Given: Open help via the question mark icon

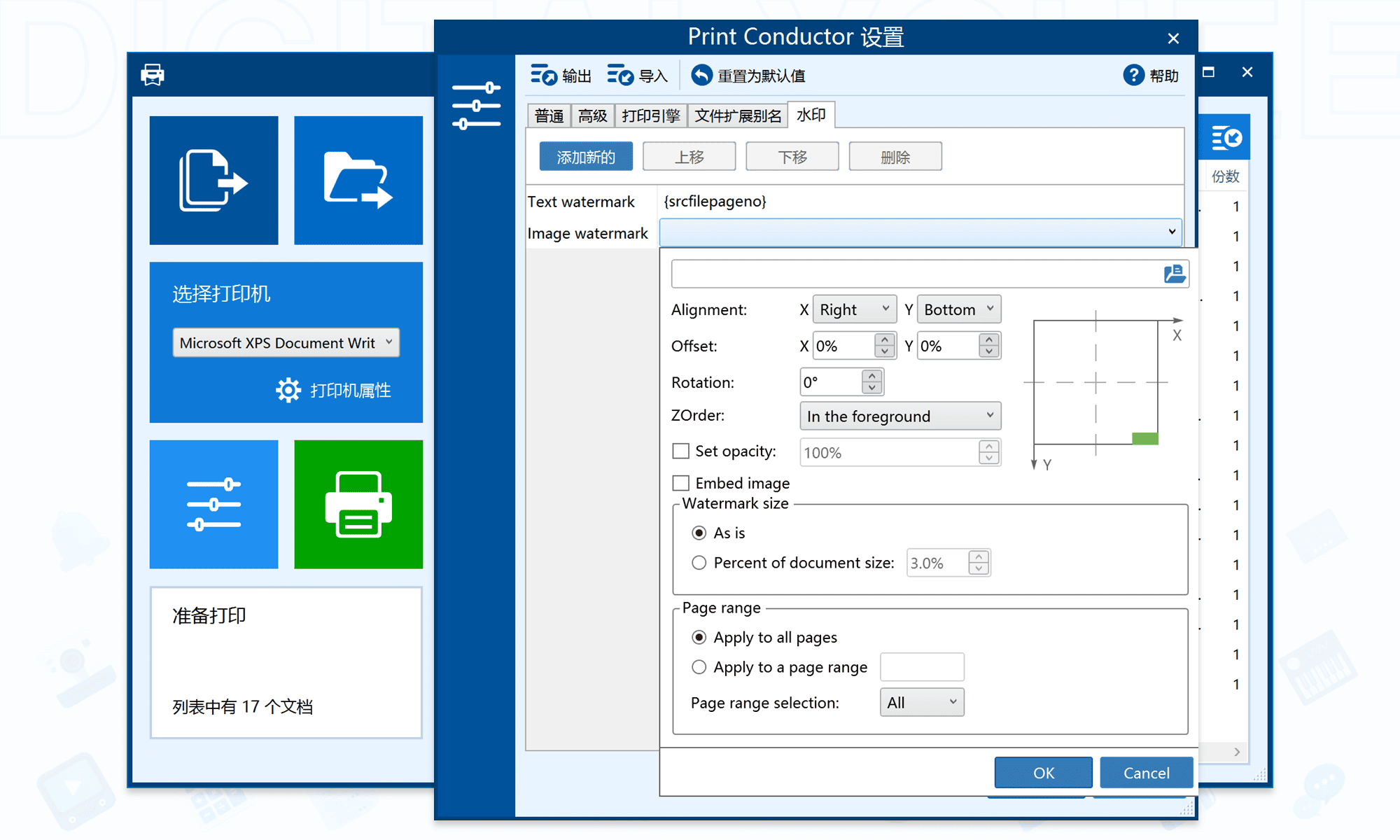Looking at the screenshot, I should 1133,75.
